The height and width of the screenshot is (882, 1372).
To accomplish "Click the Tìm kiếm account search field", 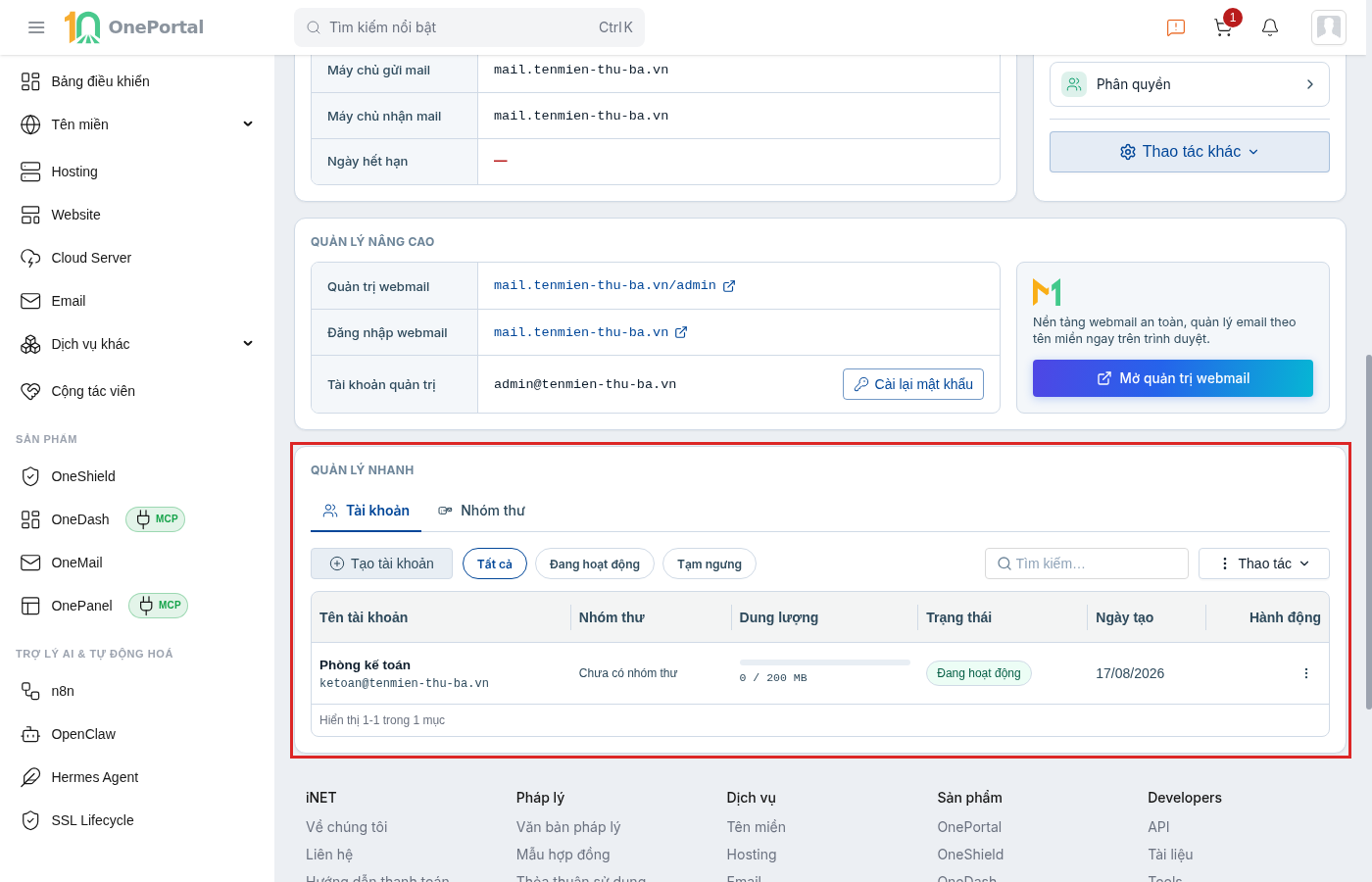I will tap(1087, 563).
